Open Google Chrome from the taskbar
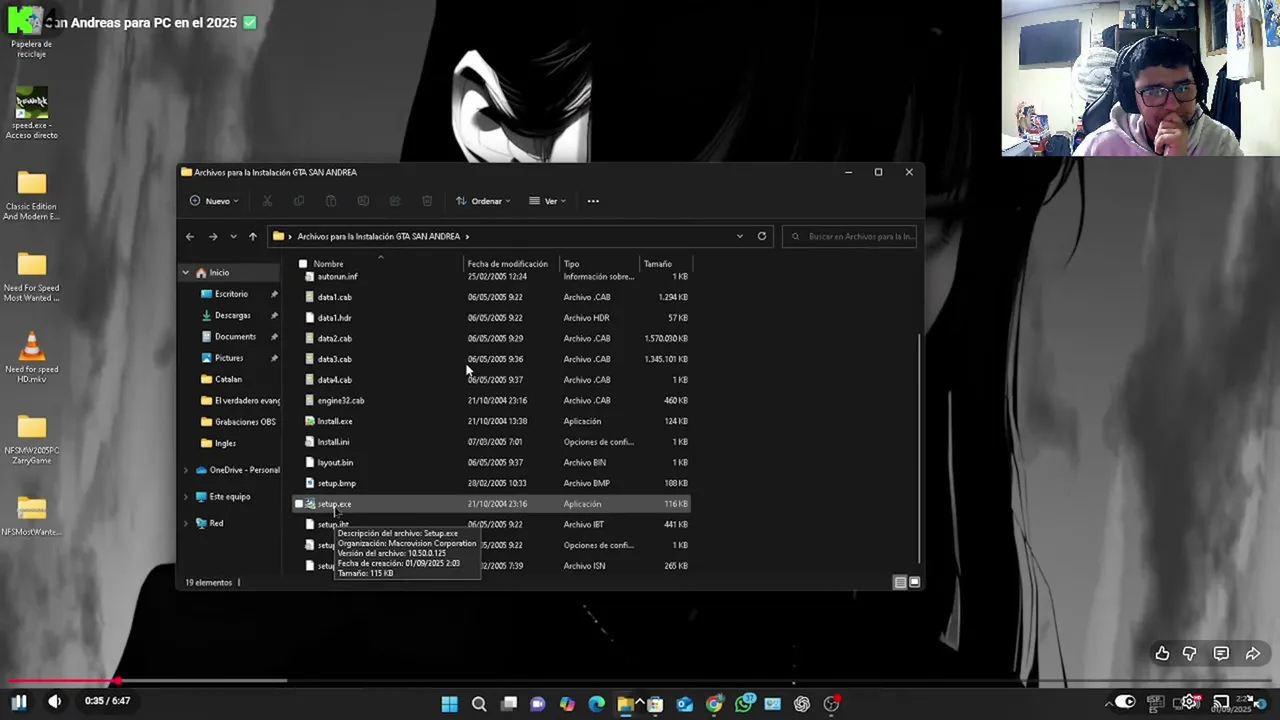Screen dimensions: 1280x720 [x=714, y=704]
